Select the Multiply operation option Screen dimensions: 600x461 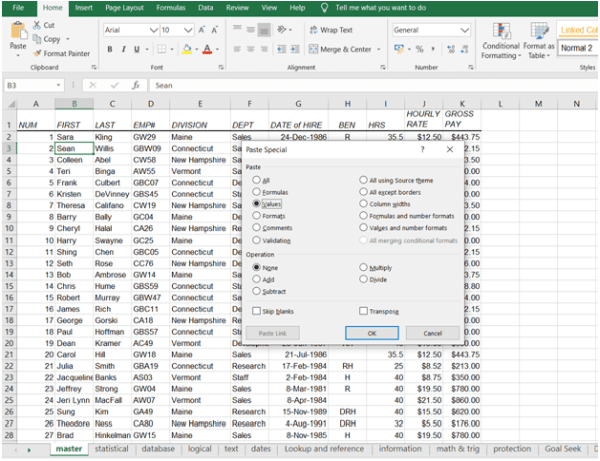(364, 267)
